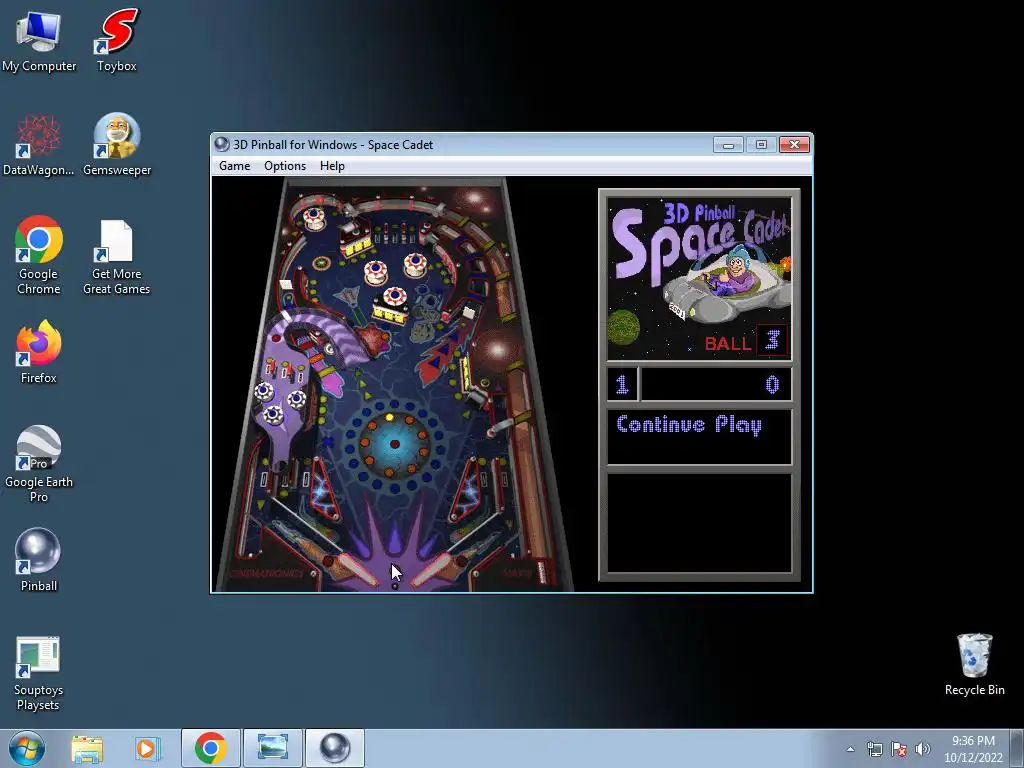The width and height of the screenshot is (1024, 768).
Task: Select the Souptoys Playsets desktop icon
Action: point(38,673)
